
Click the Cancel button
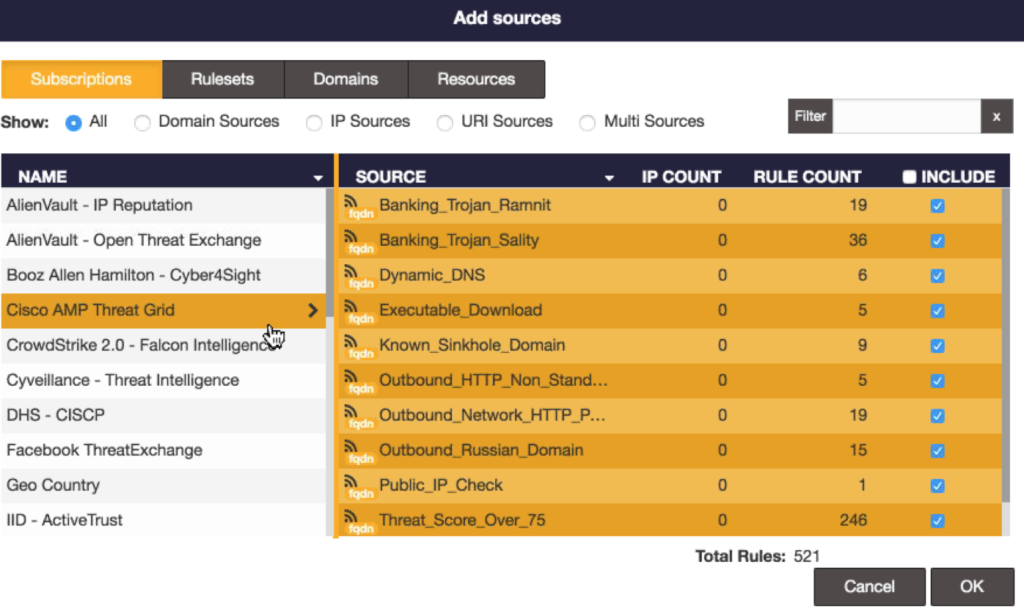869,587
